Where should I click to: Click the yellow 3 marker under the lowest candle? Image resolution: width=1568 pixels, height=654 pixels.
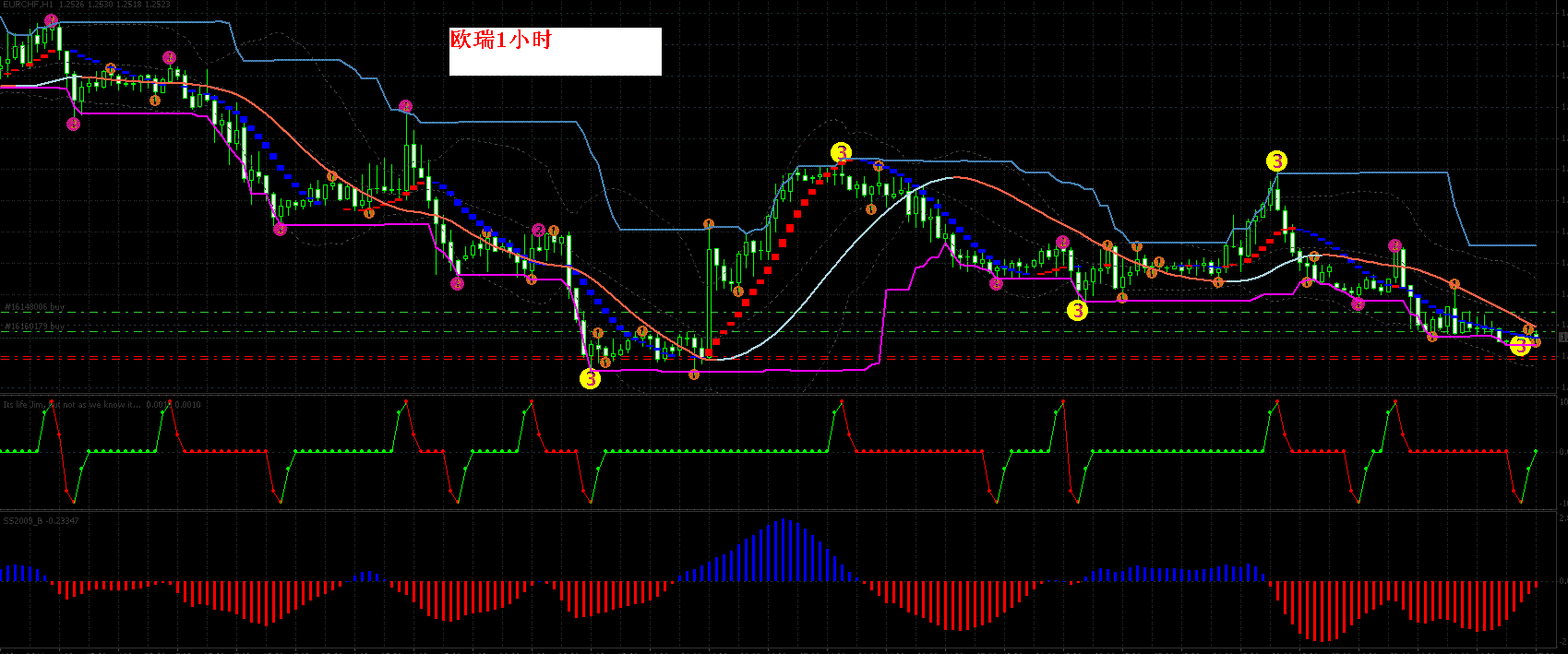590,378
